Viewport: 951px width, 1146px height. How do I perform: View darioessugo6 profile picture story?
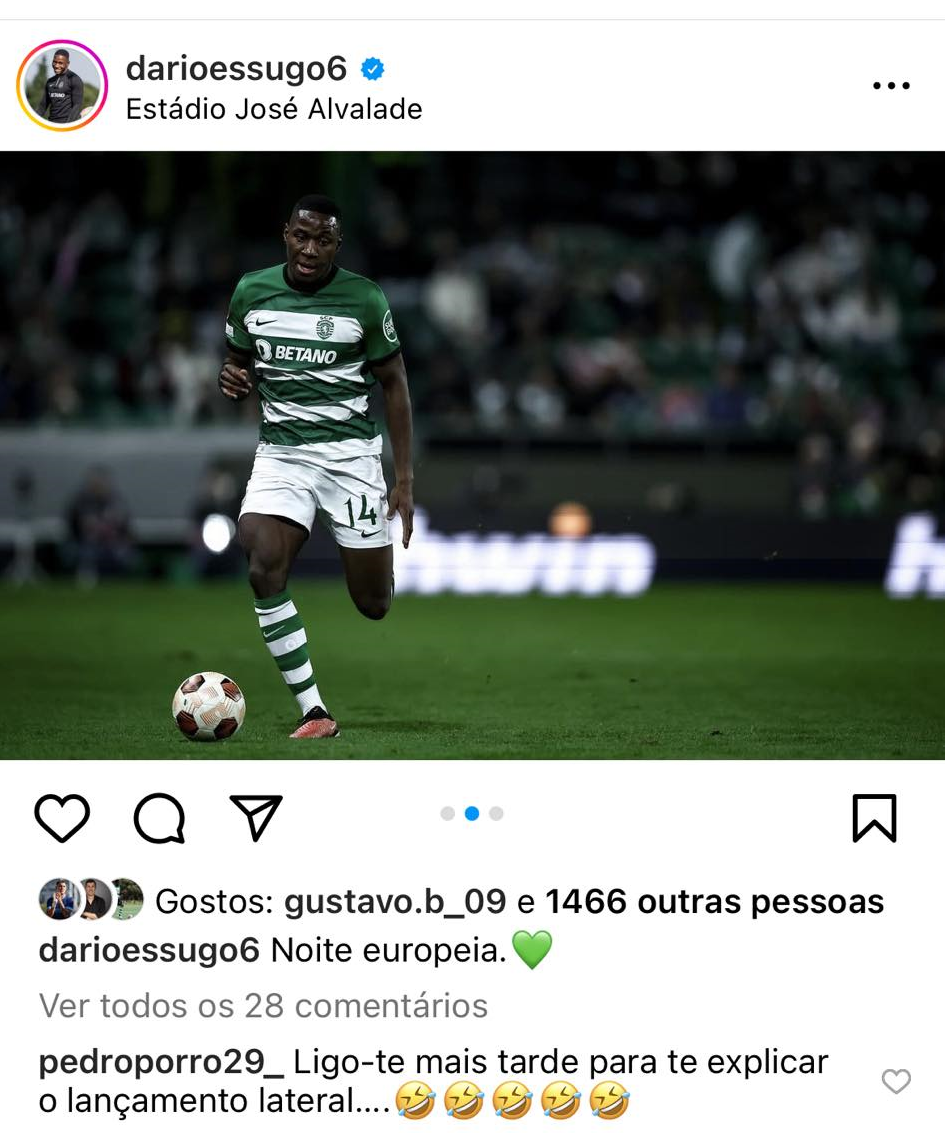62,86
